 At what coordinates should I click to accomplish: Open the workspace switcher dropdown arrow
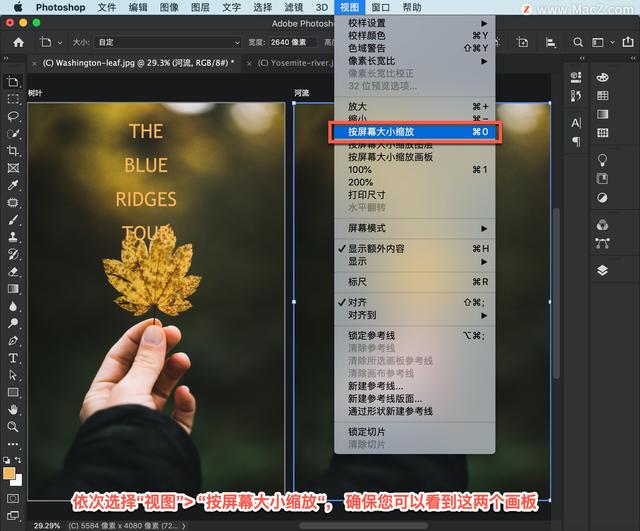(612, 42)
